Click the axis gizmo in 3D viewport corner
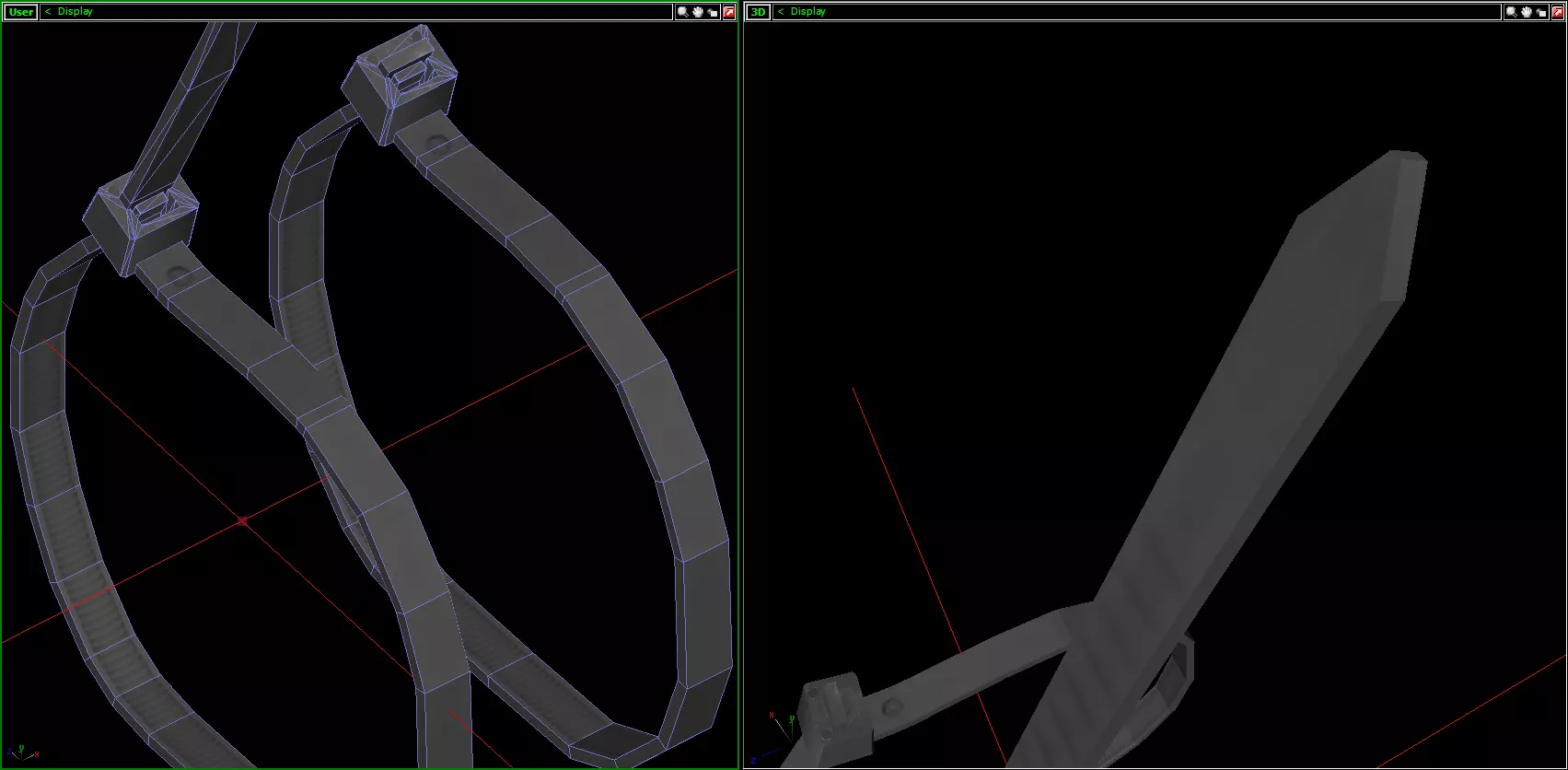 click(x=772, y=739)
